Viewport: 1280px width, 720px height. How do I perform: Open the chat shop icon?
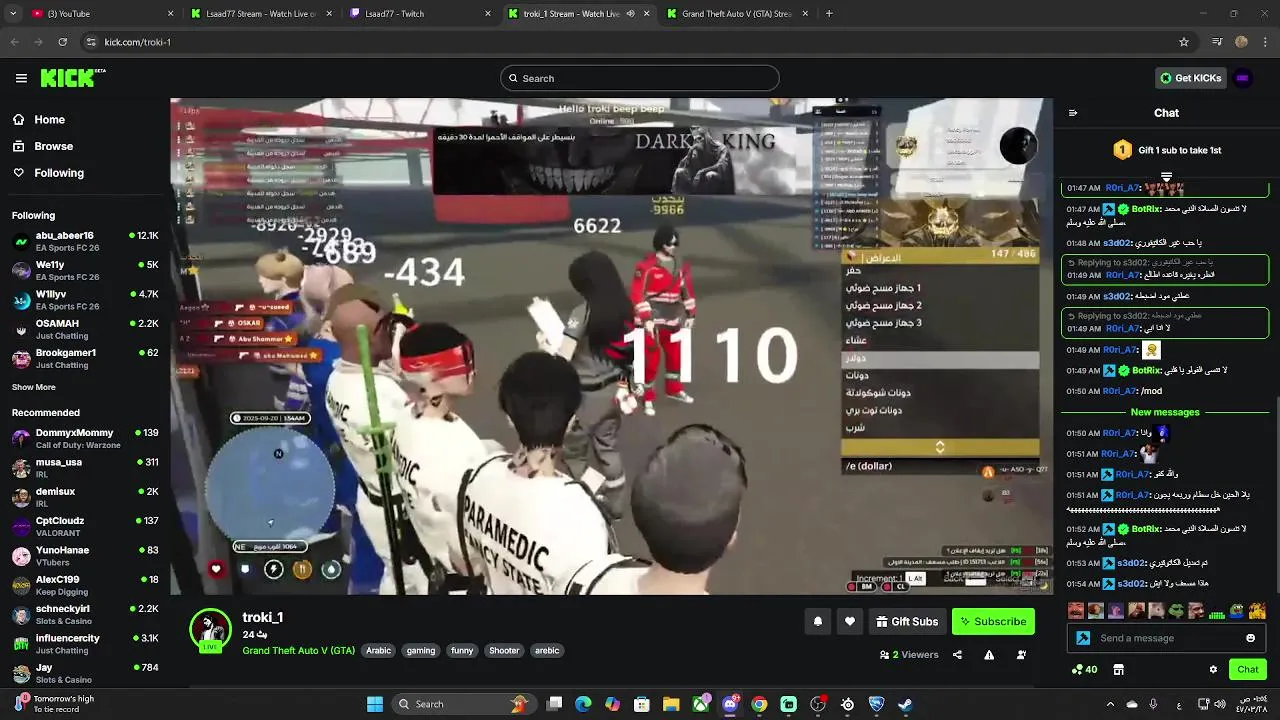[x=1118, y=669]
